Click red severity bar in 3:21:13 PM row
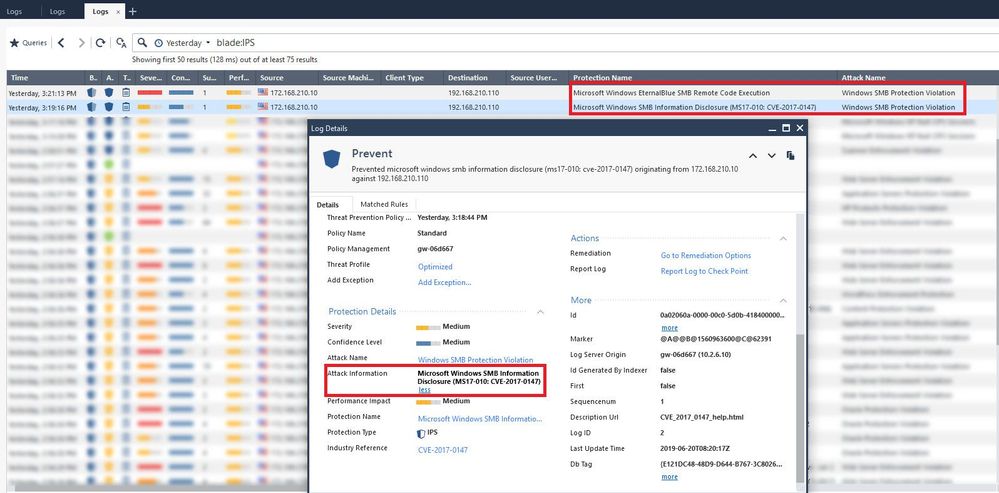This screenshot has height=493, width=999. 150,93
